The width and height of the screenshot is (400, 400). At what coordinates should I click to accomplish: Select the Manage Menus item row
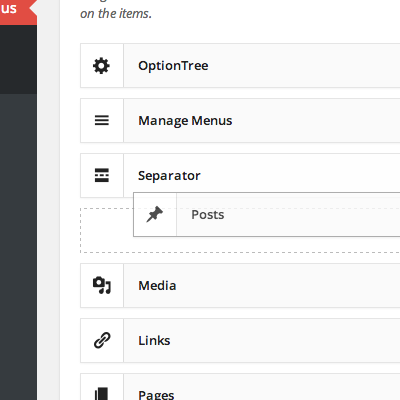click(x=240, y=120)
